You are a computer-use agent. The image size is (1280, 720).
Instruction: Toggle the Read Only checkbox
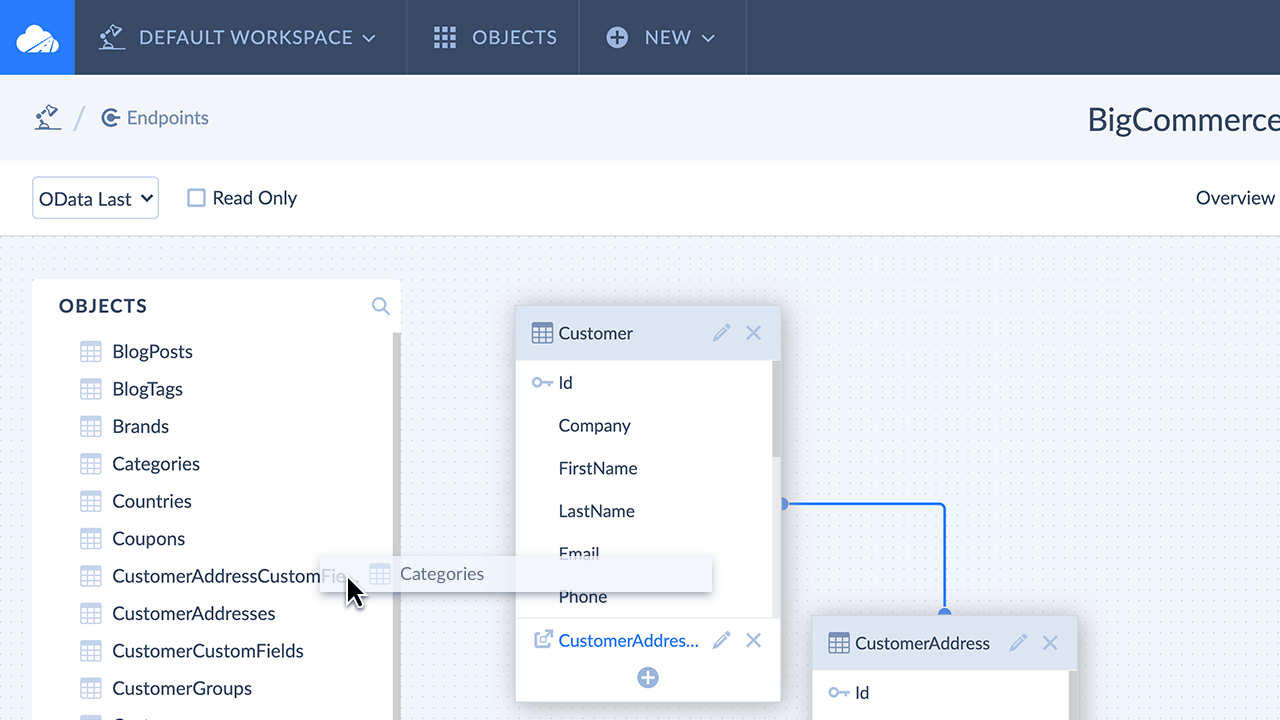pos(197,198)
